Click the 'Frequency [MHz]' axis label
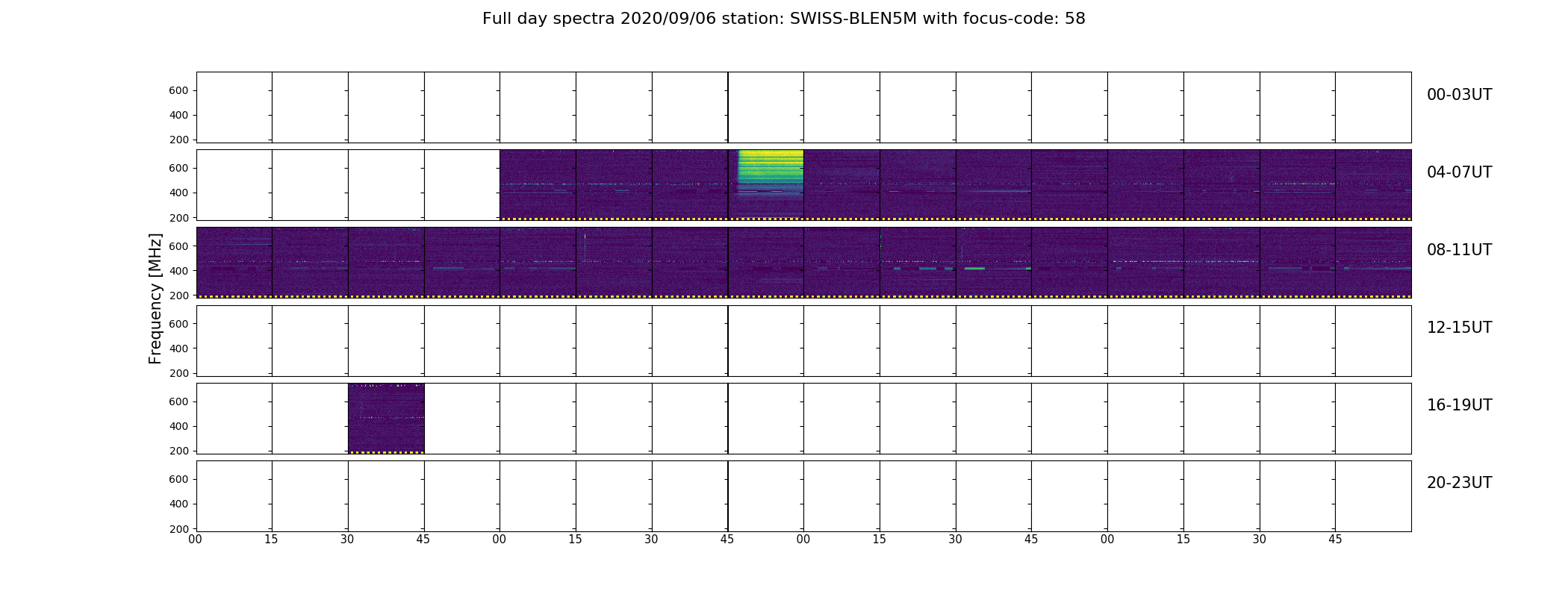Image resolution: width=1568 pixels, height=597 pixels. (x=155, y=298)
